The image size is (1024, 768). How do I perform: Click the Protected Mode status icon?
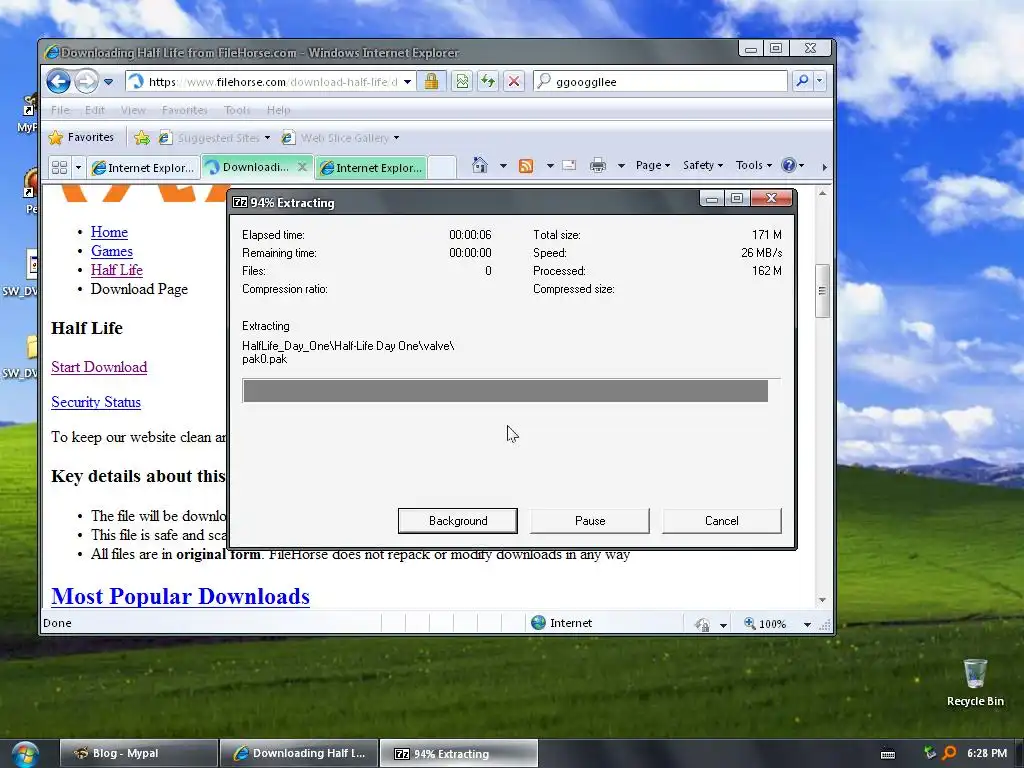coord(703,624)
